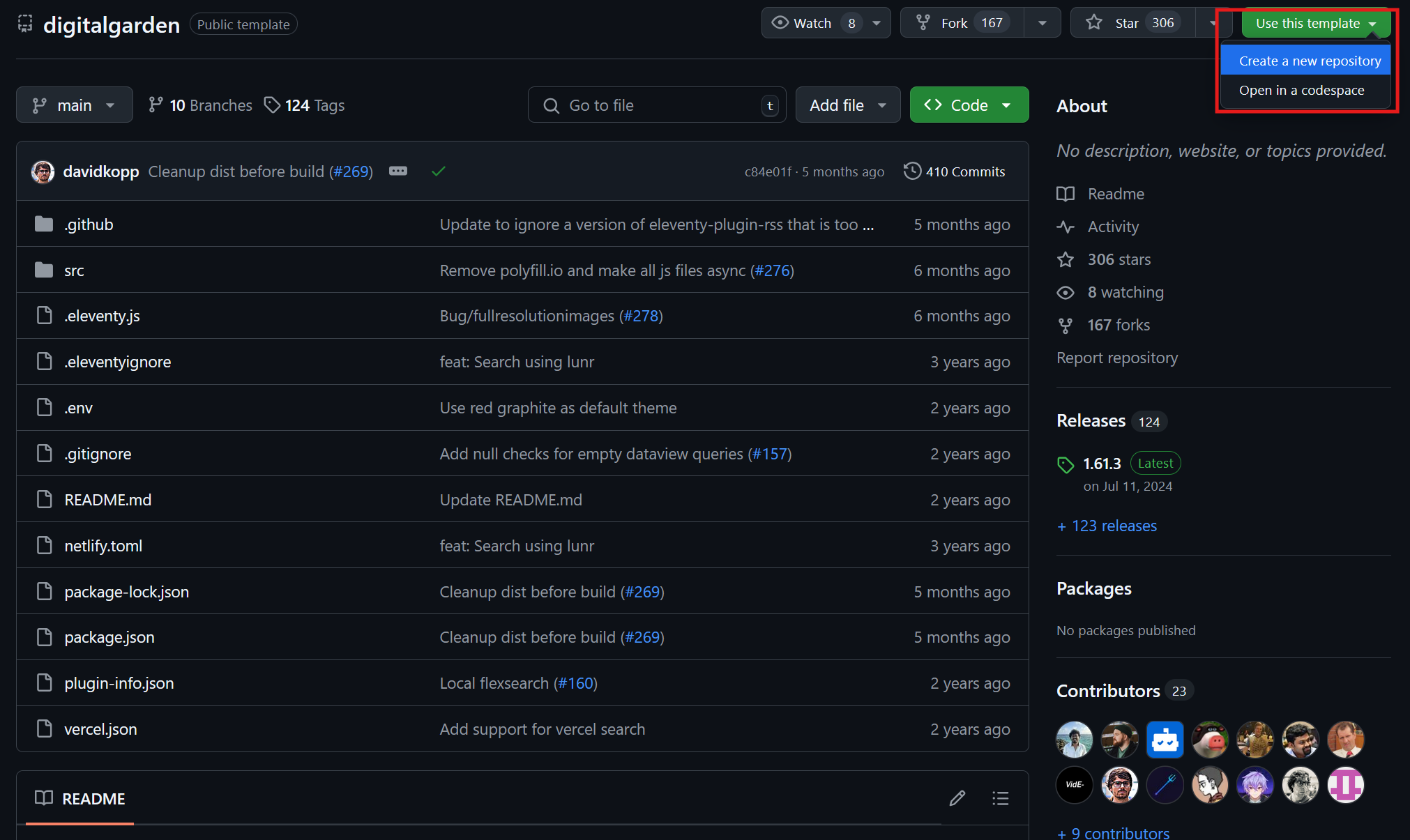Click the tag icon beside 124 Tags
1410x840 pixels.
pyautogui.click(x=272, y=105)
